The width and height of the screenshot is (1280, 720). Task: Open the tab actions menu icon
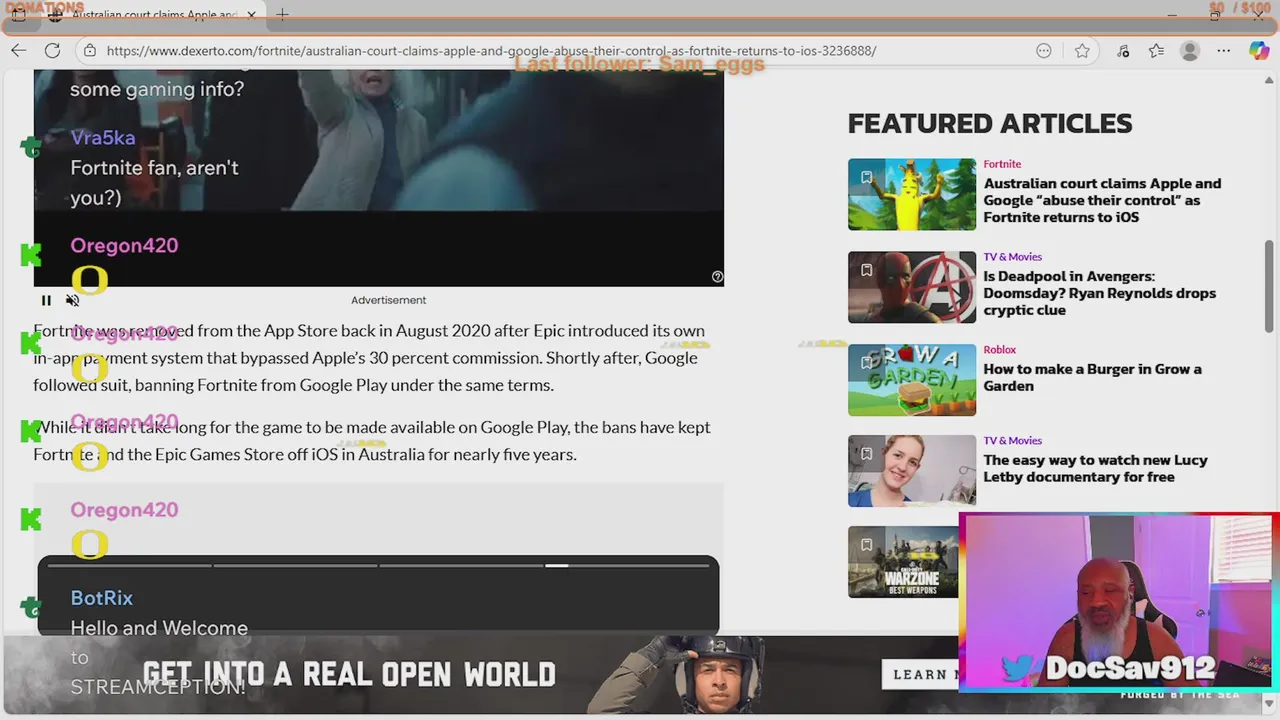19,15
